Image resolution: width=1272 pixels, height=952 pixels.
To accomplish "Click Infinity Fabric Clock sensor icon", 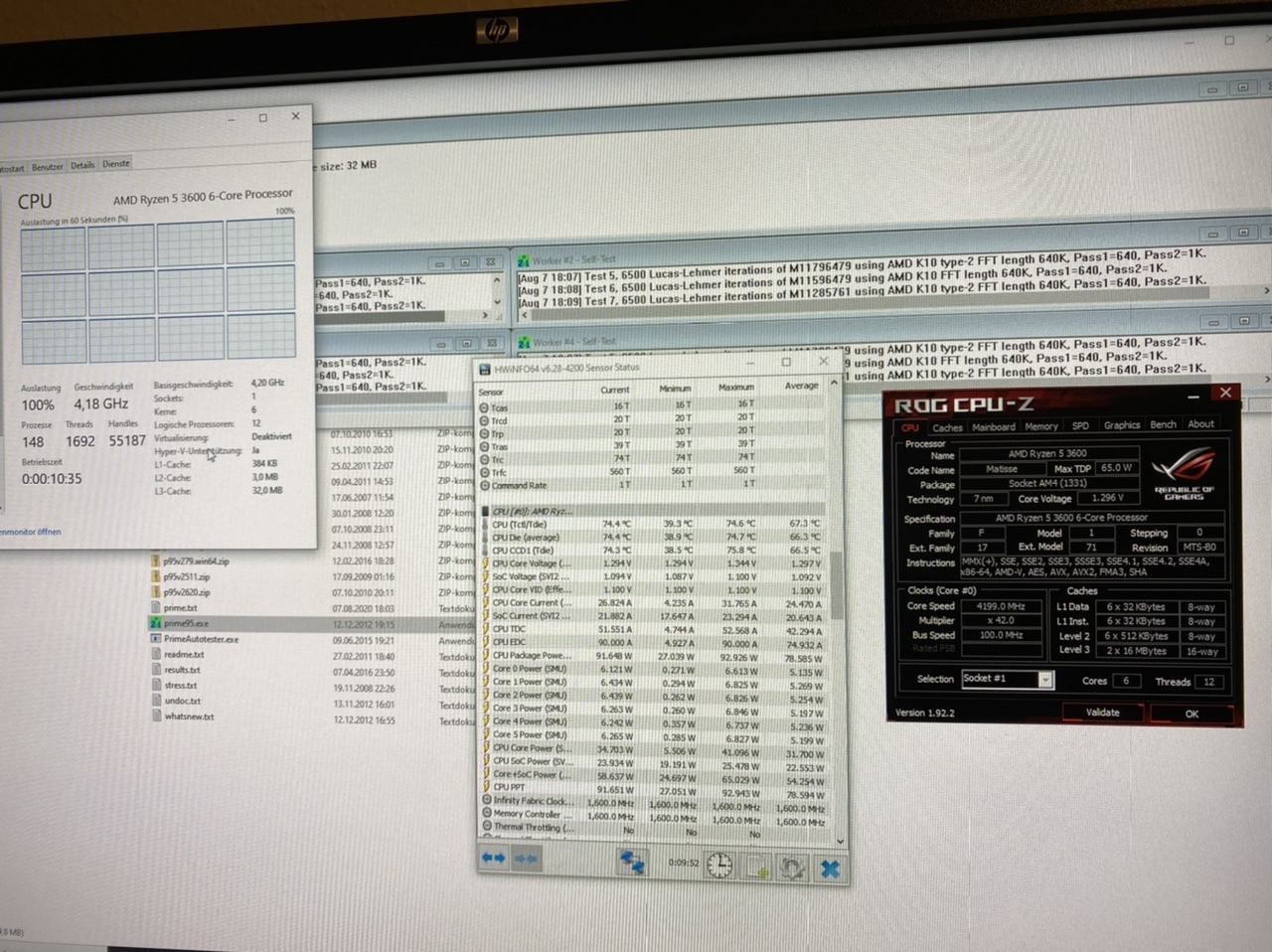I will point(486,800).
